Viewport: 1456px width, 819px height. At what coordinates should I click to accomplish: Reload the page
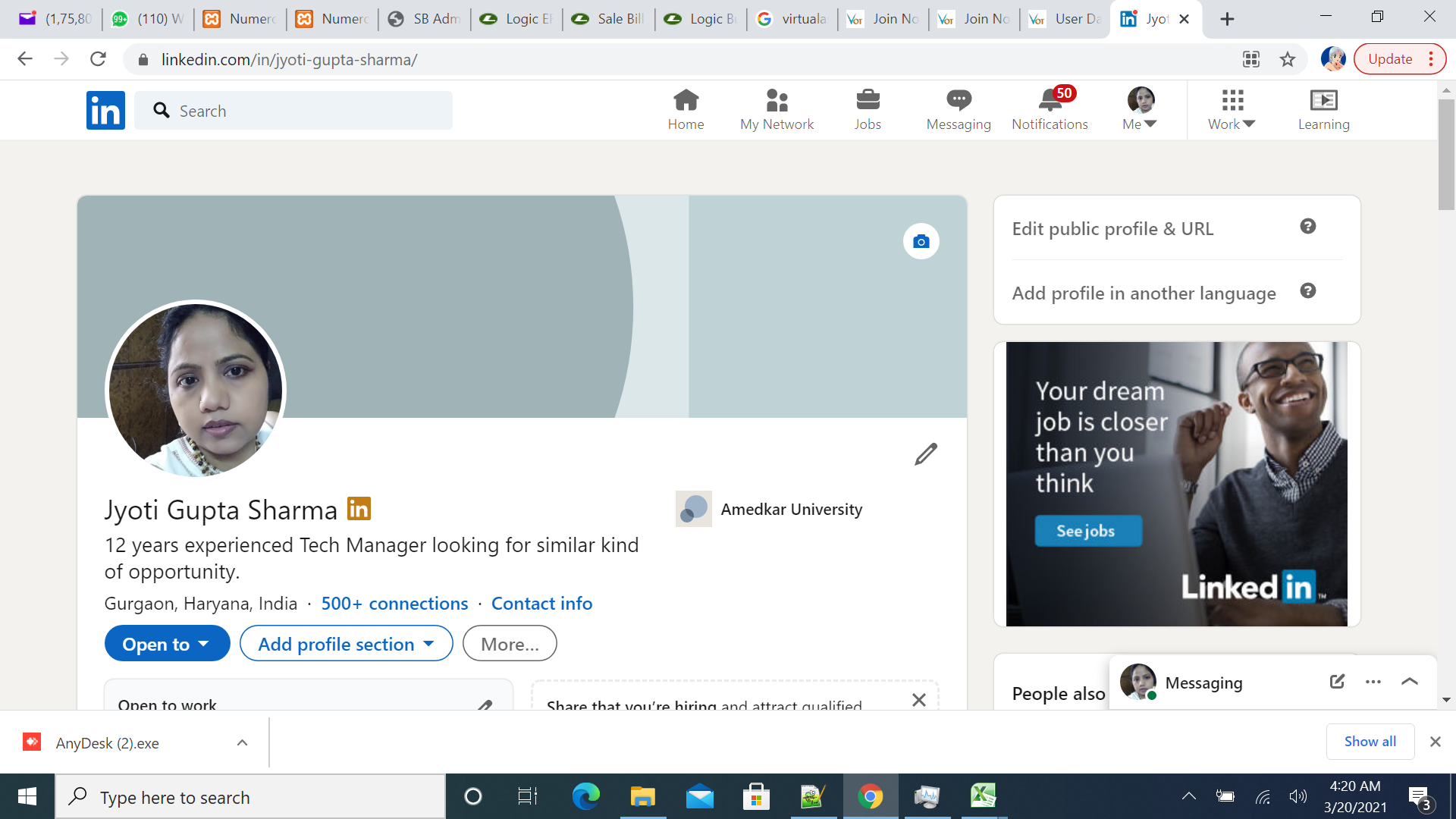point(98,59)
